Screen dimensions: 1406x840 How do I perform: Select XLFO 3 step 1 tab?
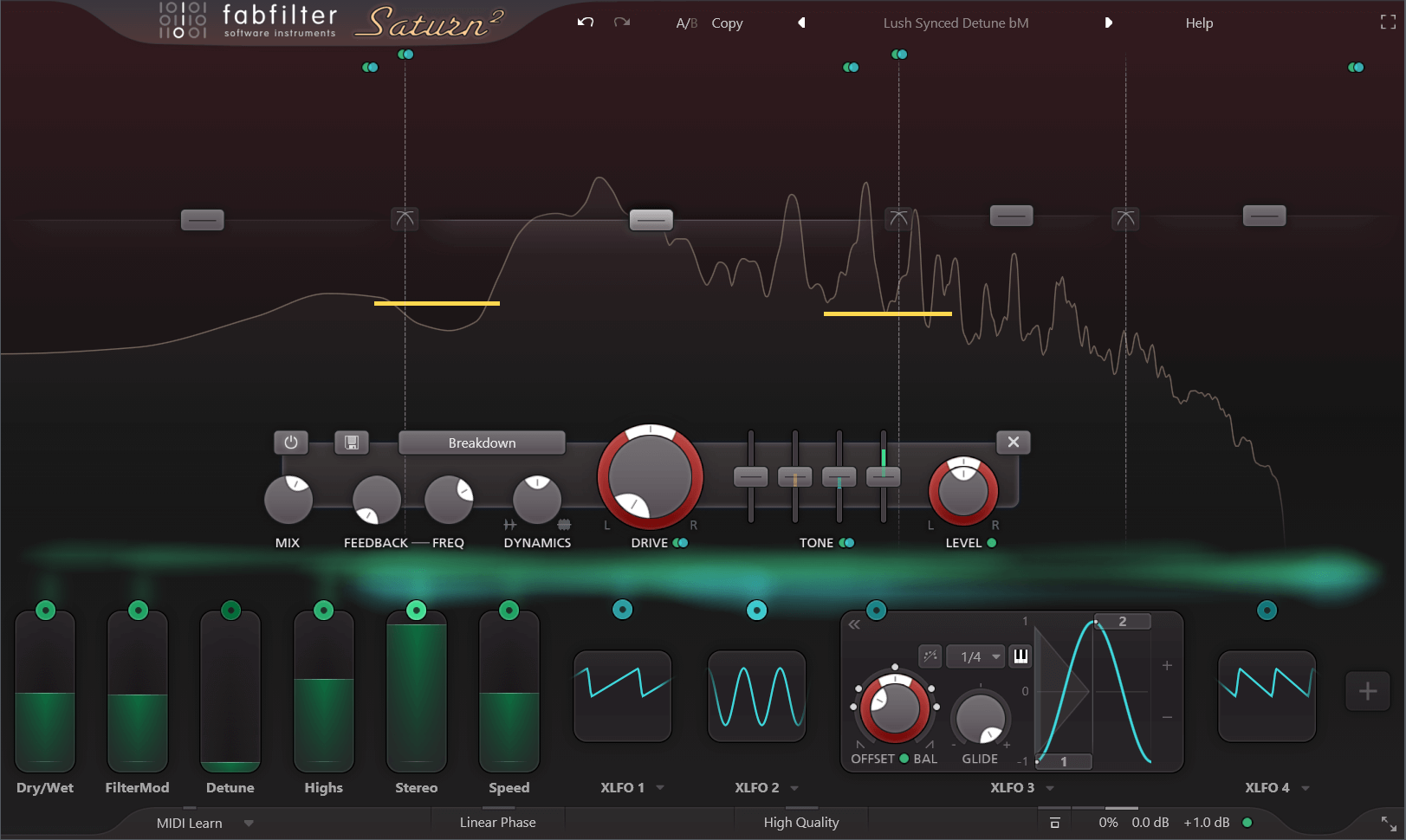(1064, 761)
